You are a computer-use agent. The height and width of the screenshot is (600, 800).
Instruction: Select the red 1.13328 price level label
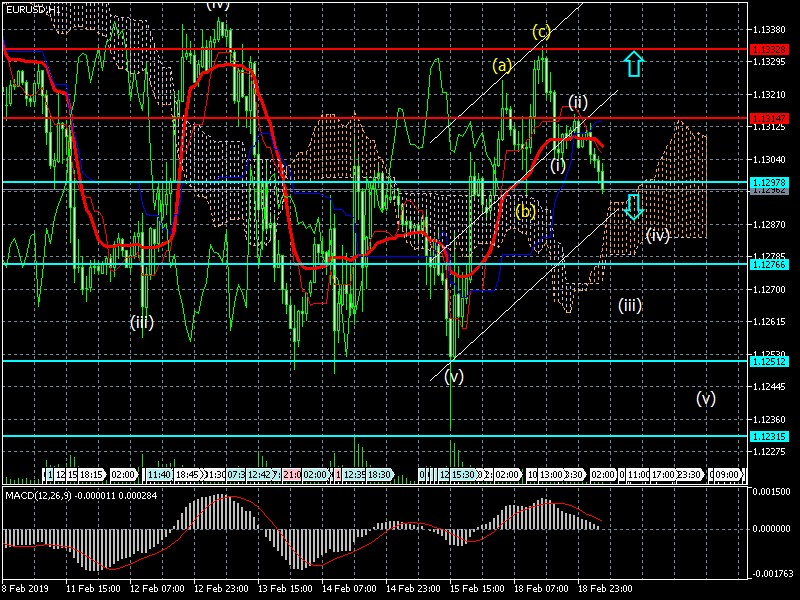770,49
